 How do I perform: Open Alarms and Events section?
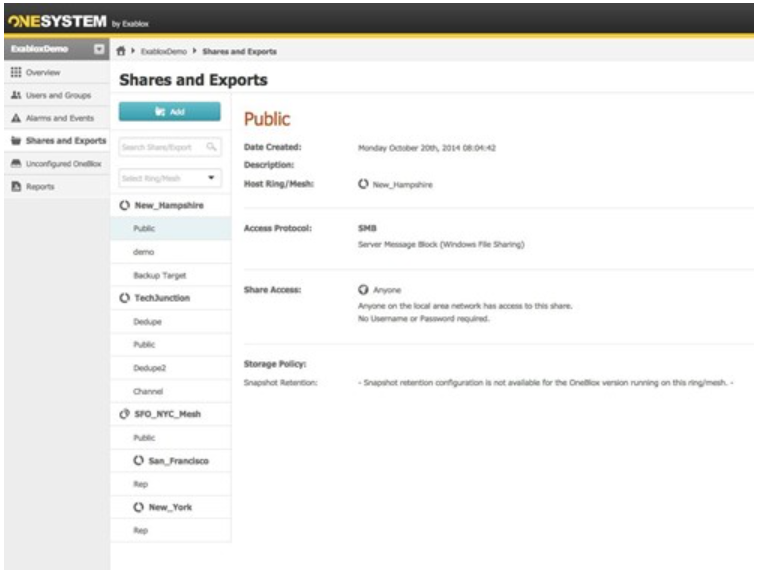click(x=60, y=118)
